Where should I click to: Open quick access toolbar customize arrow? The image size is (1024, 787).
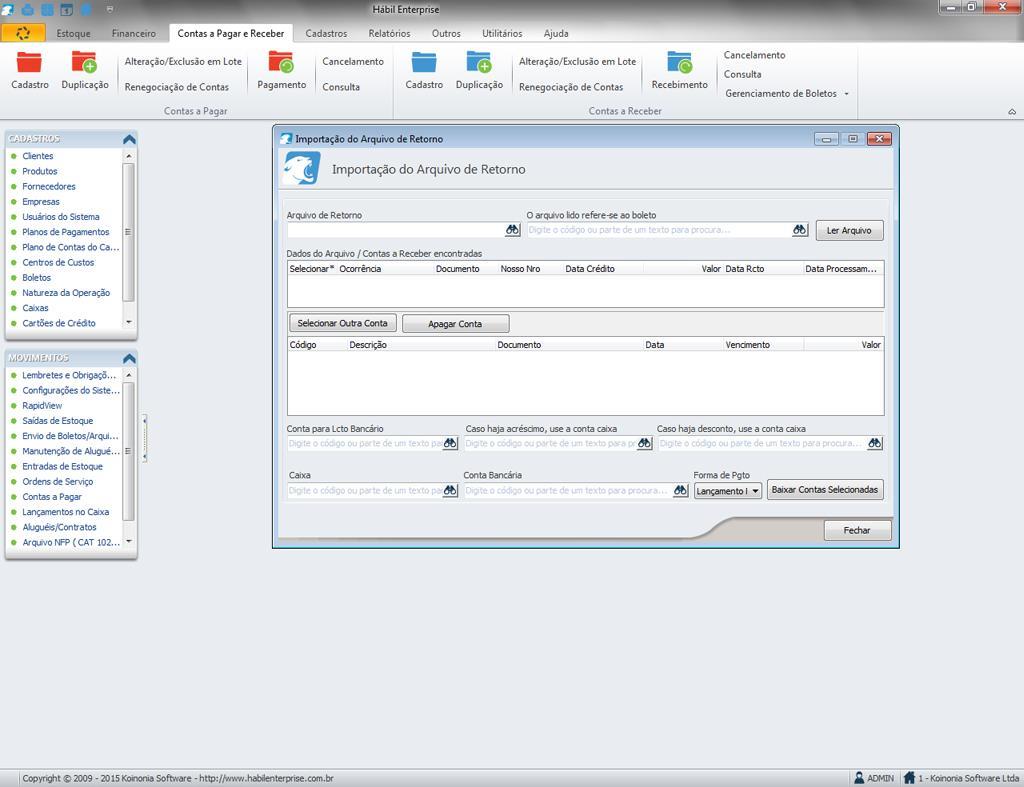(x=110, y=9)
